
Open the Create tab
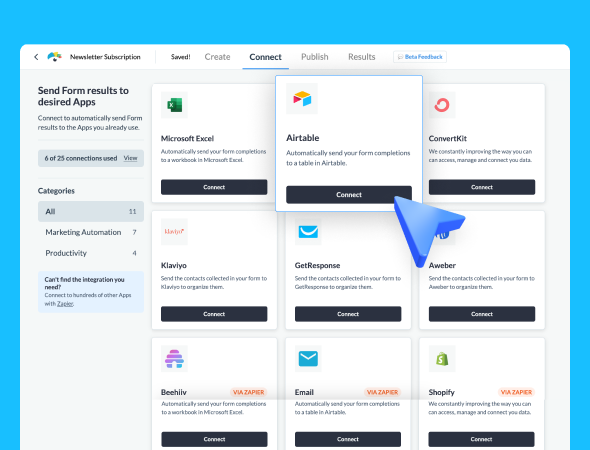coord(217,57)
